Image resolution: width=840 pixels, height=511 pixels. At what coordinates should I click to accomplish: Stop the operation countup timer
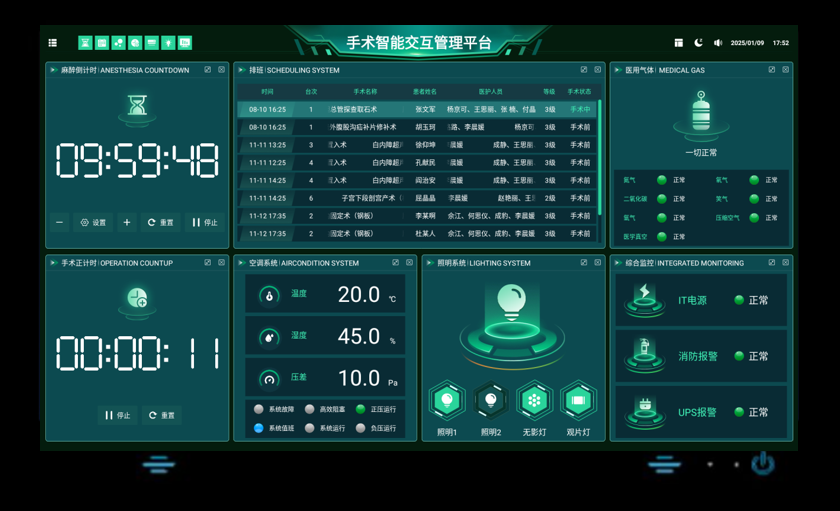coord(117,415)
